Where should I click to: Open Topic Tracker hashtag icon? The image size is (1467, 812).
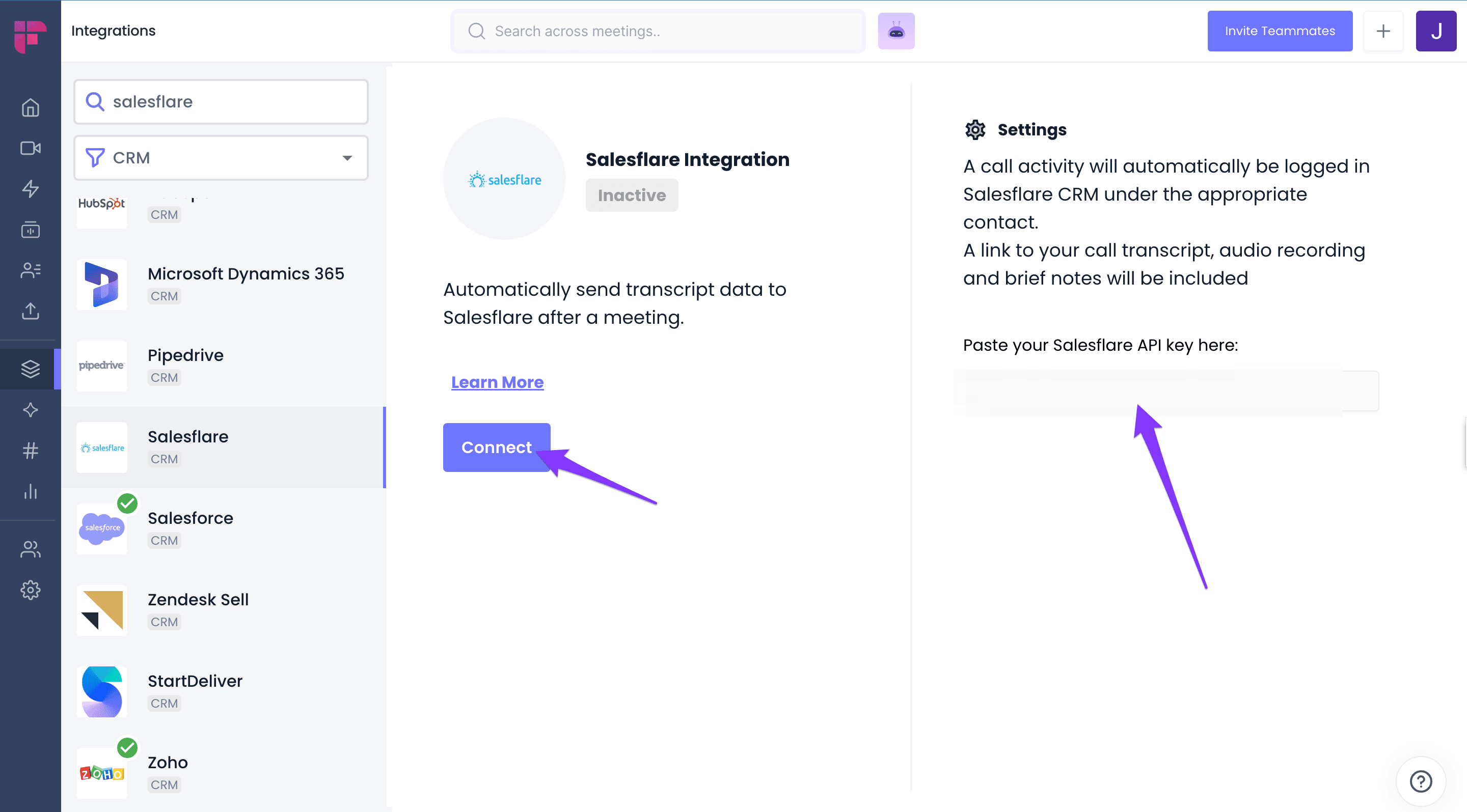click(x=30, y=451)
